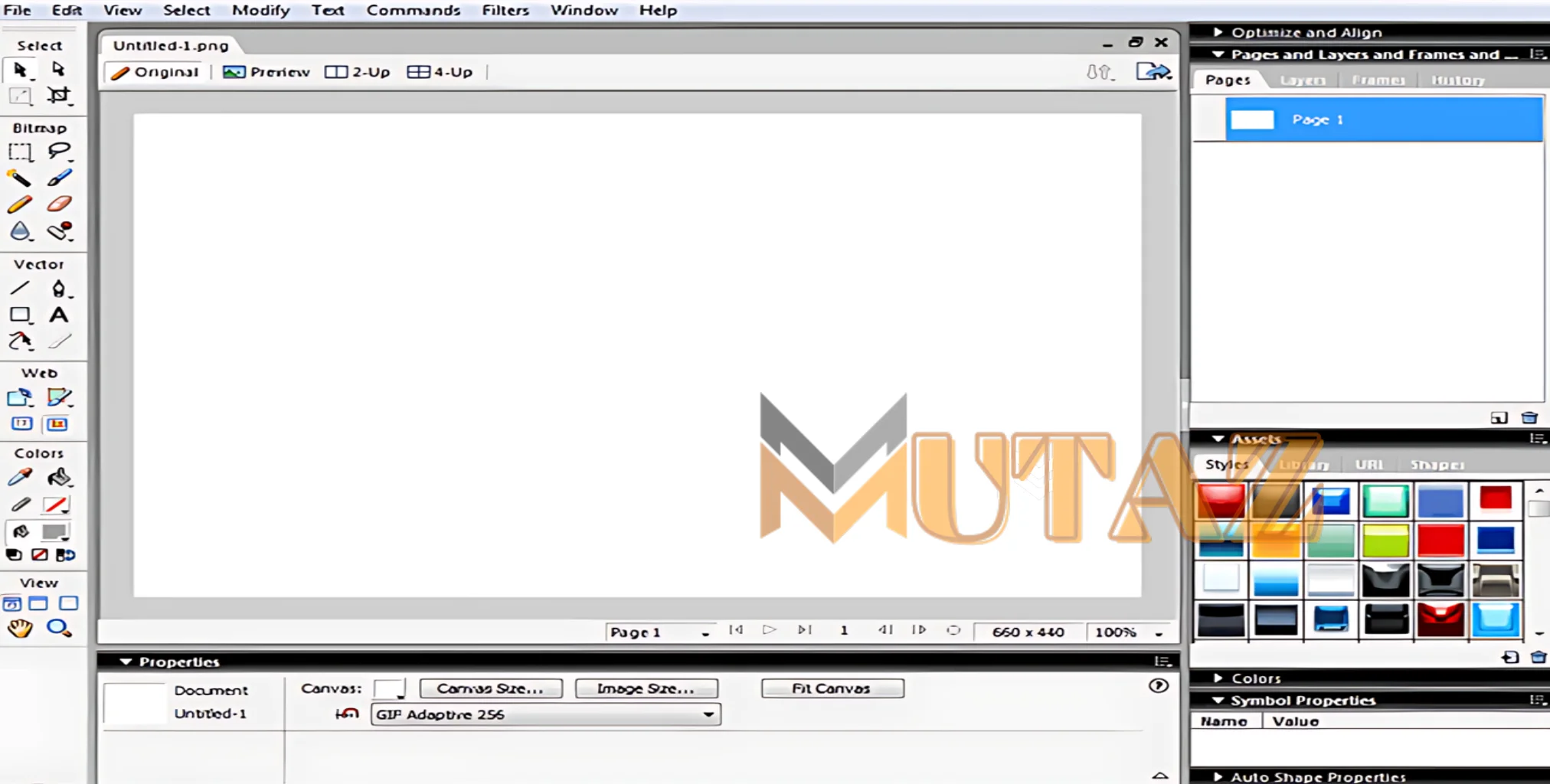This screenshot has height=784, width=1550.
Task: Select the Eyedropper tool
Action: (20, 478)
